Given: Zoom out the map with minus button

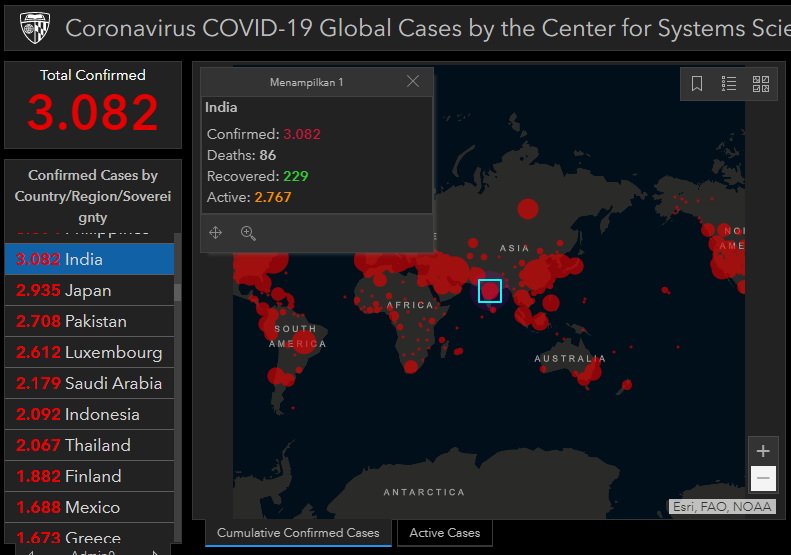Looking at the screenshot, I should 763,478.
